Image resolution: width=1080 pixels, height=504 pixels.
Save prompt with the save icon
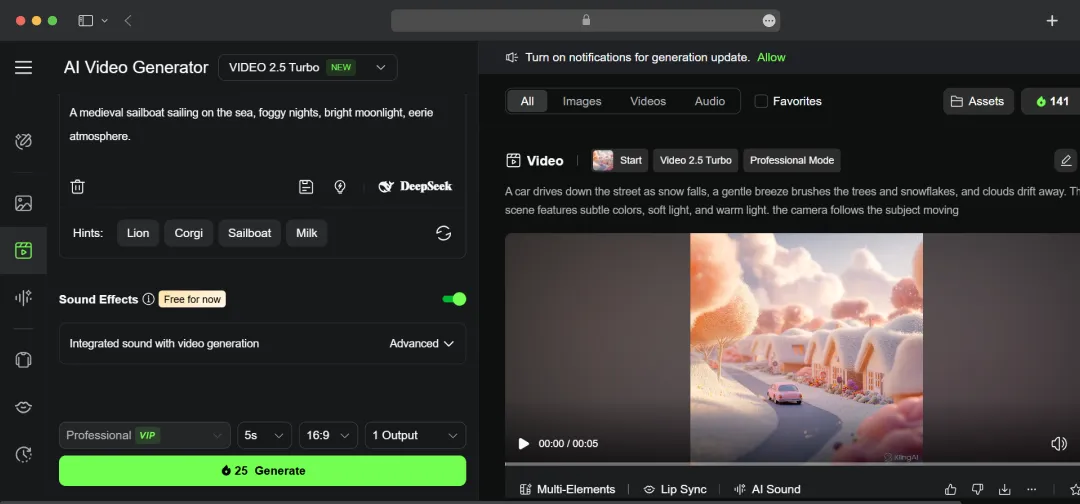tap(306, 187)
